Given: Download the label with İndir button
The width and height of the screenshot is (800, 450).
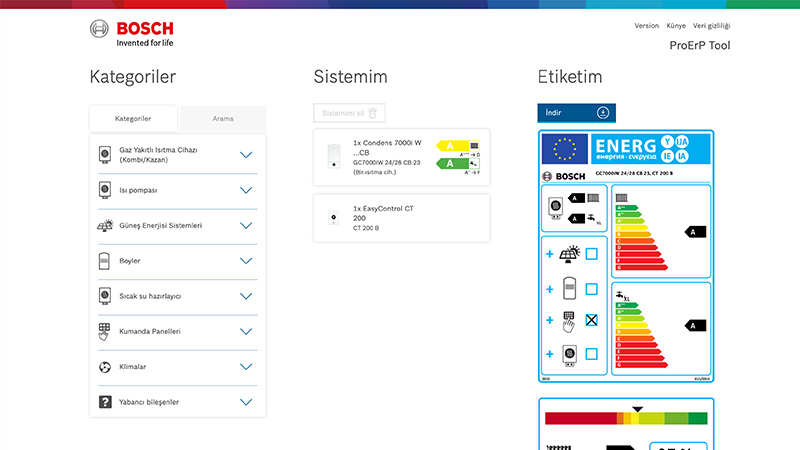Looking at the screenshot, I should coord(577,113).
